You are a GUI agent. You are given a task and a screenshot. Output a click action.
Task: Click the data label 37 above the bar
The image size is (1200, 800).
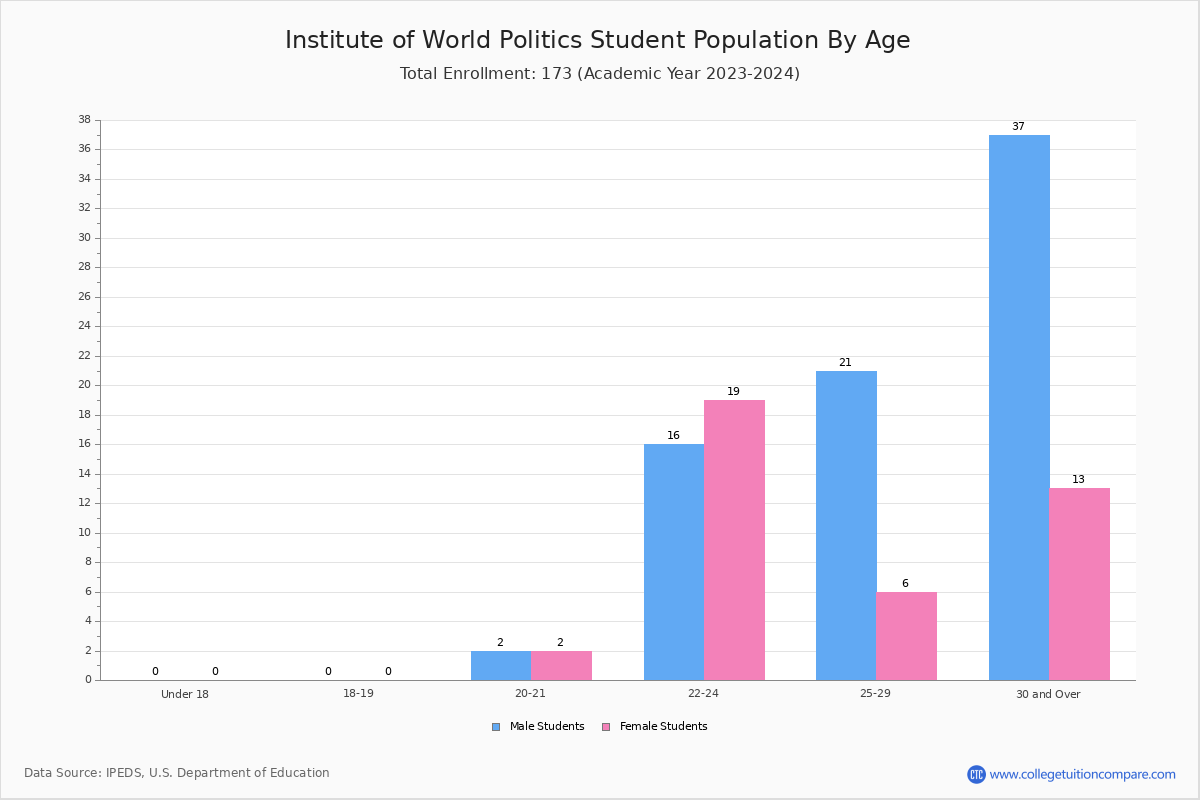pyautogui.click(x=1018, y=127)
